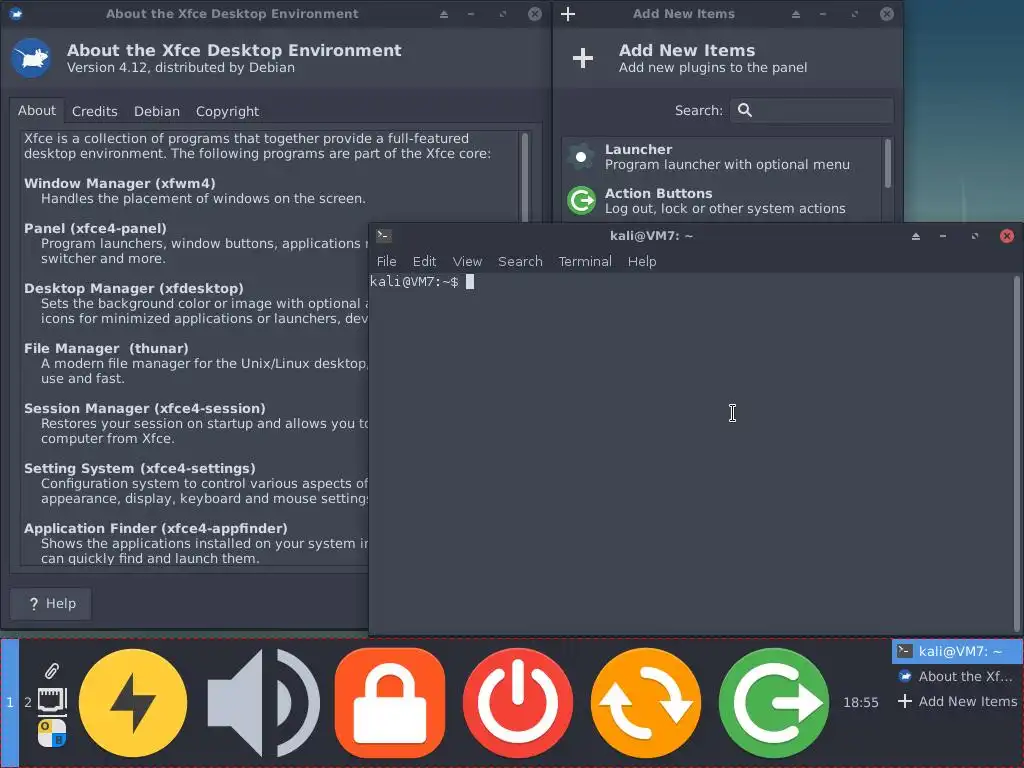Click the red power shutdown icon
Image resolution: width=1024 pixels, height=768 pixels.
click(x=518, y=703)
